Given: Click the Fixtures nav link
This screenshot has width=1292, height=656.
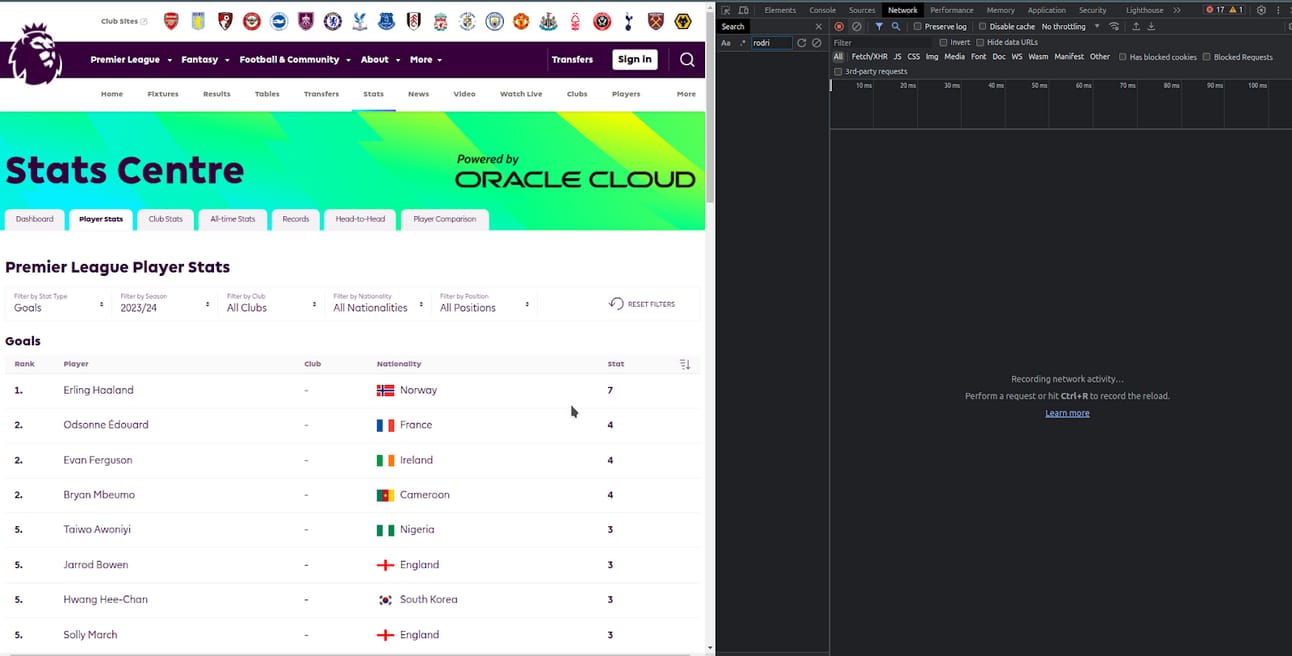Looking at the screenshot, I should [x=163, y=94].
